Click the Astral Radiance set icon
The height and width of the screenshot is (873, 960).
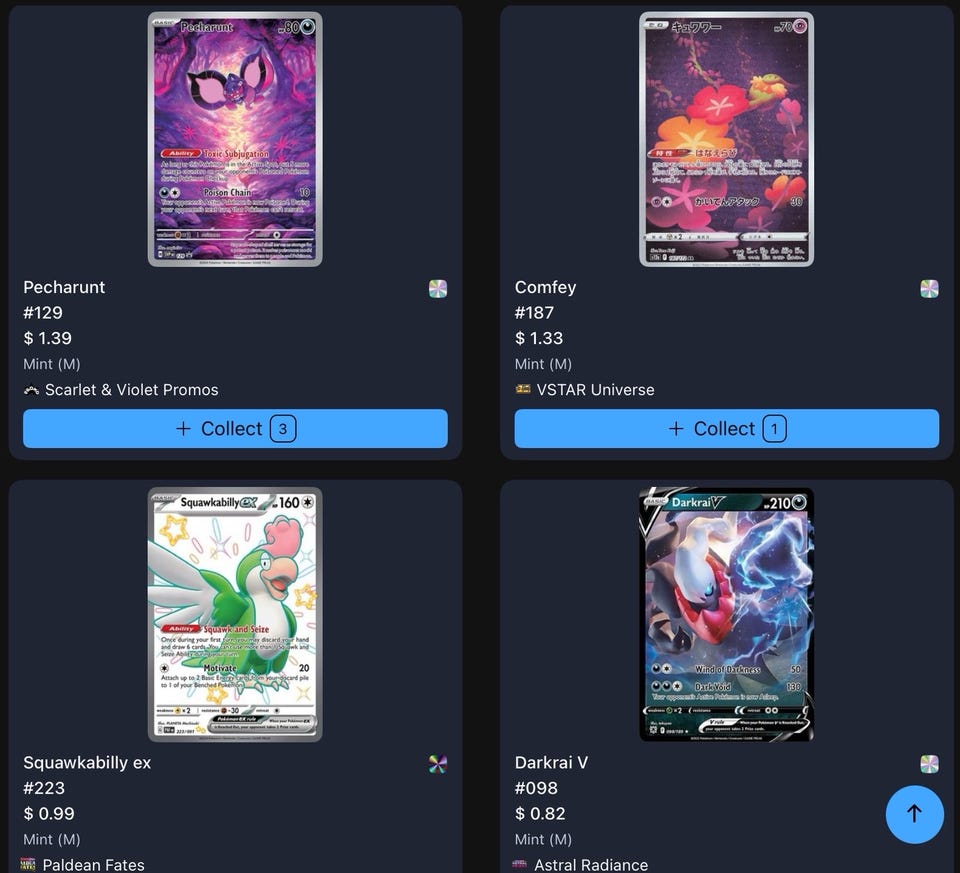coord(519,864)
